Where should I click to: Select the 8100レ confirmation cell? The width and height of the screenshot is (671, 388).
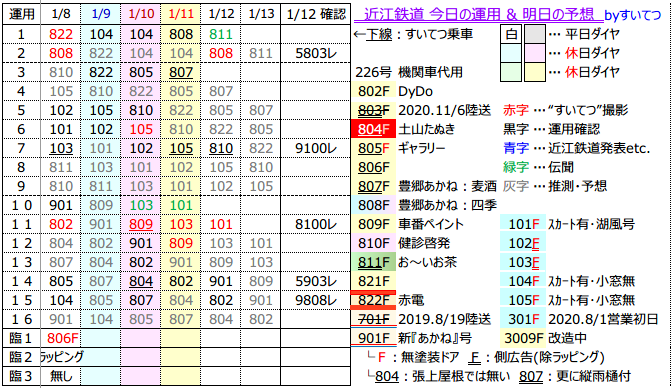click(x=316, y=224)
